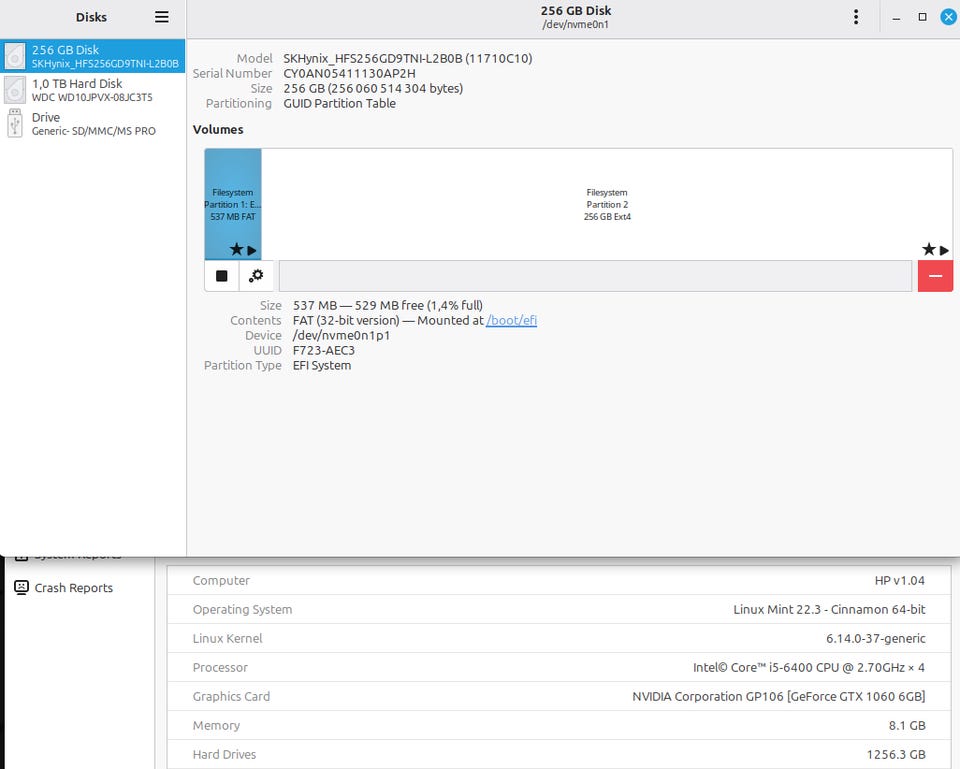Click the EFI System partition type value
Image resolution: width=960 pixels, height=769 pixels.
pos(322,366)
